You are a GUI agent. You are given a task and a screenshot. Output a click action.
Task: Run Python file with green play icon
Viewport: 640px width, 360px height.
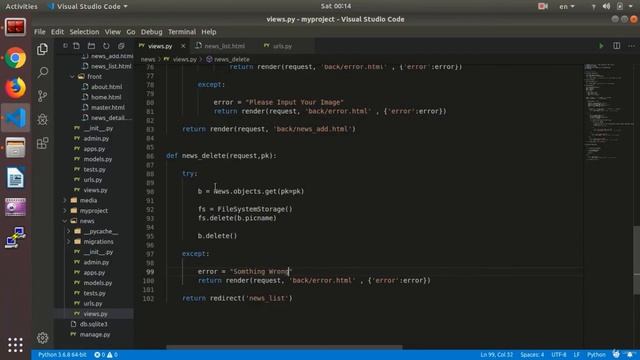coord(601,46)
